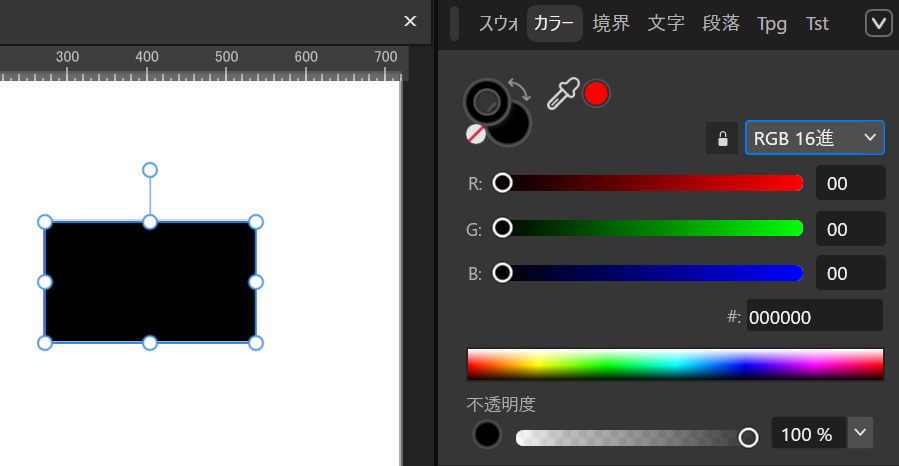This screenshot has width=899, height=466.
Task: Open the panel options chevron menu
Action: tap(878, 24)
